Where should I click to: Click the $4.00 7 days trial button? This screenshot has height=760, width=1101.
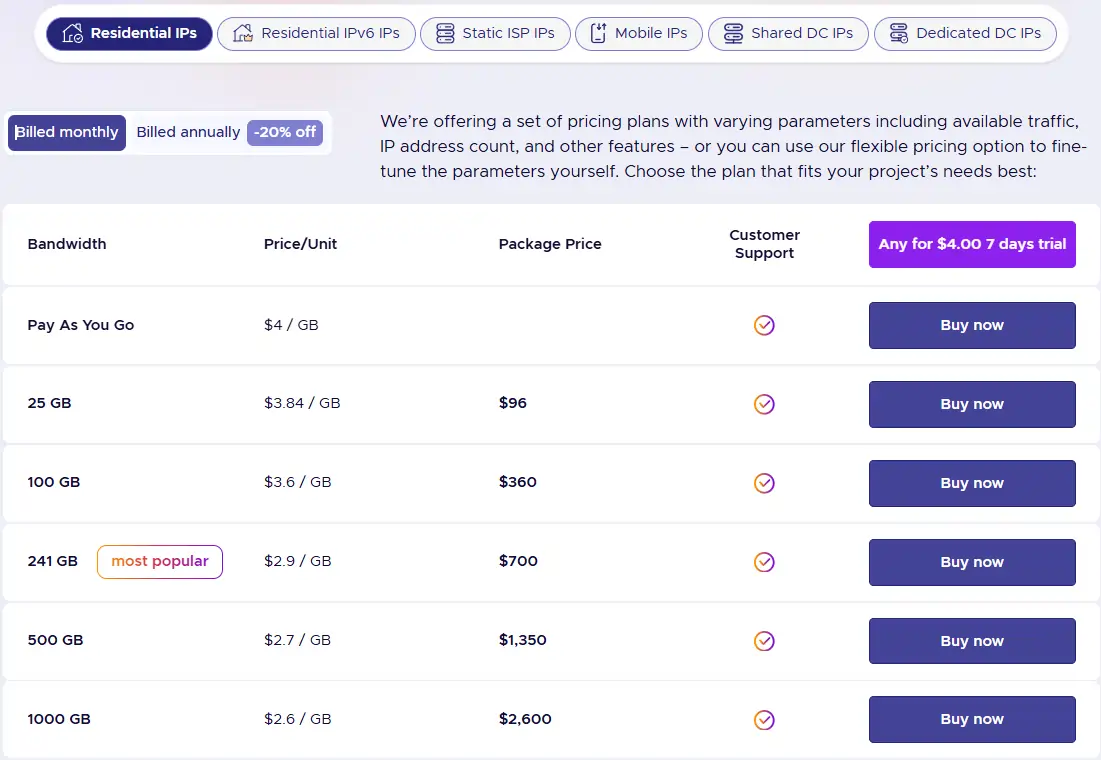coord(971,244)
